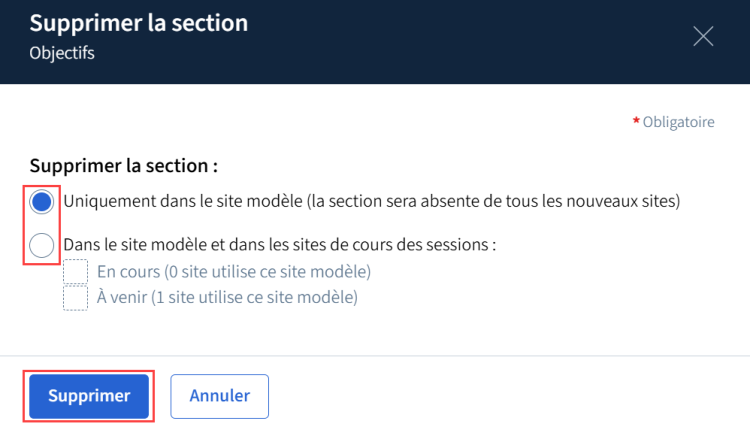Click the 'En cours (0 site utilise...)' label
750x442 pixels.
pyautogui.click(x=234, y=272)
